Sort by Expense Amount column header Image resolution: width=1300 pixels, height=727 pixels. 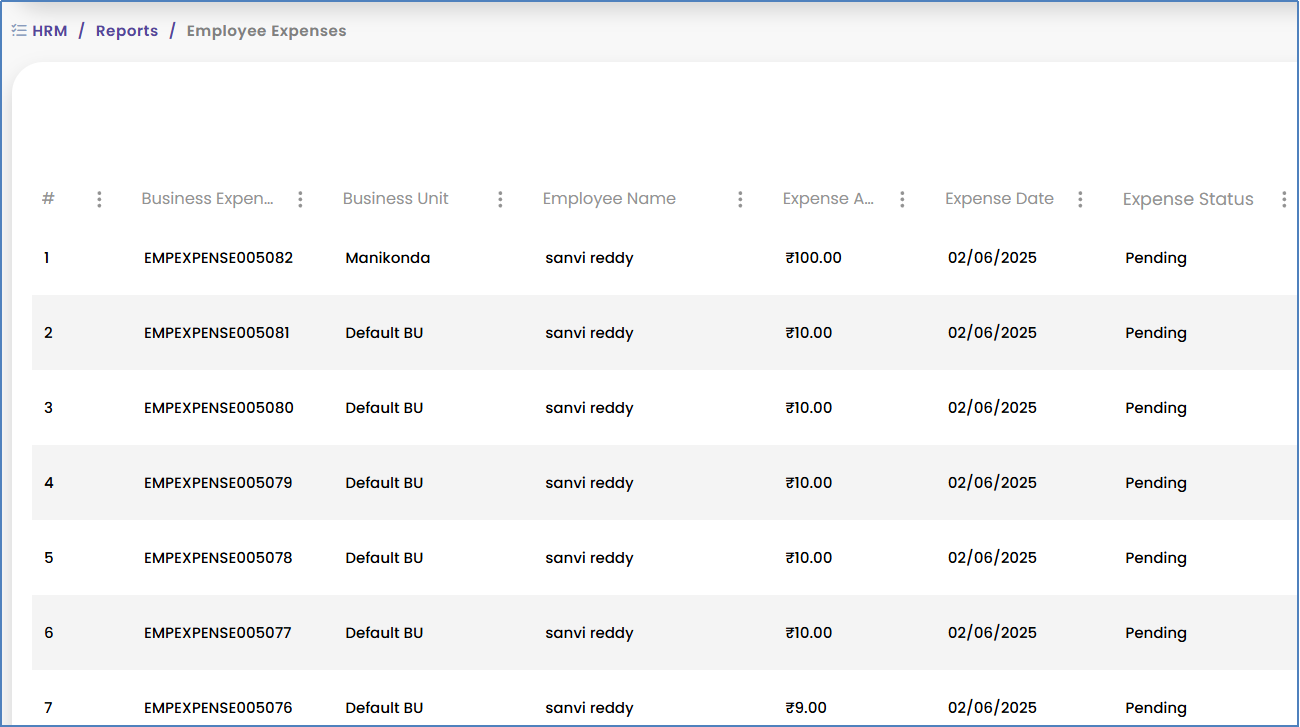829,199
